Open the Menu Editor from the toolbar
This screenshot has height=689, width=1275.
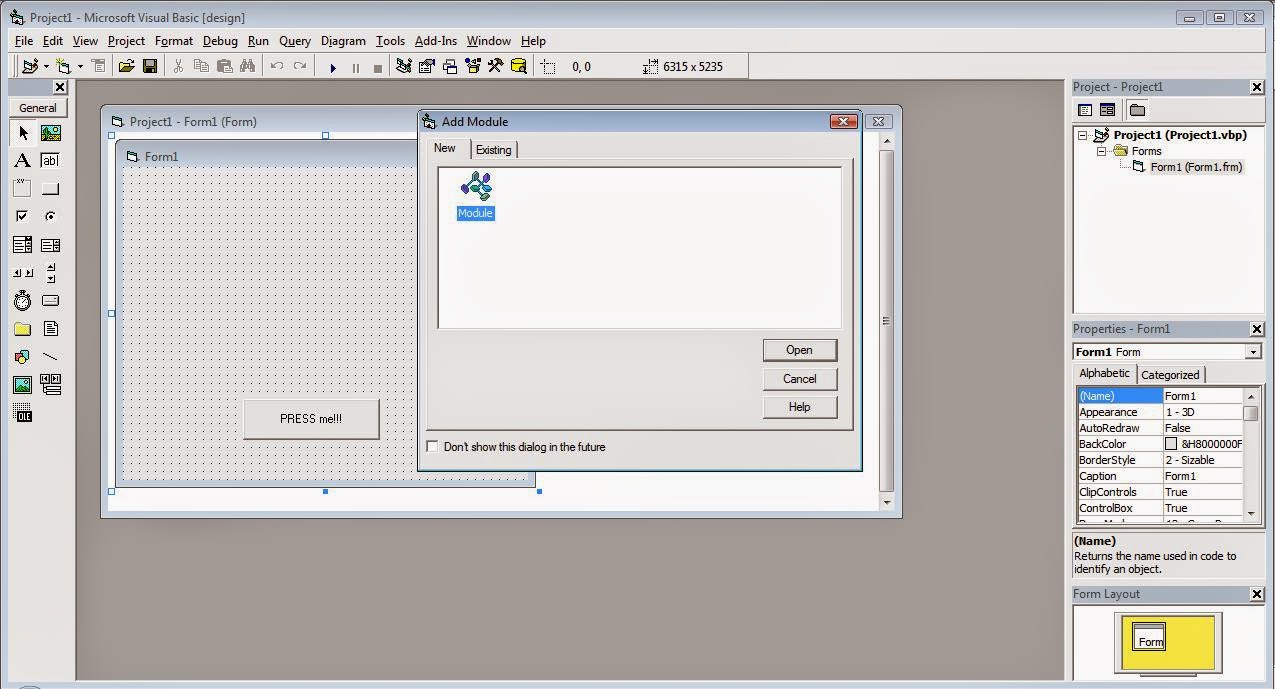[98, 66]
